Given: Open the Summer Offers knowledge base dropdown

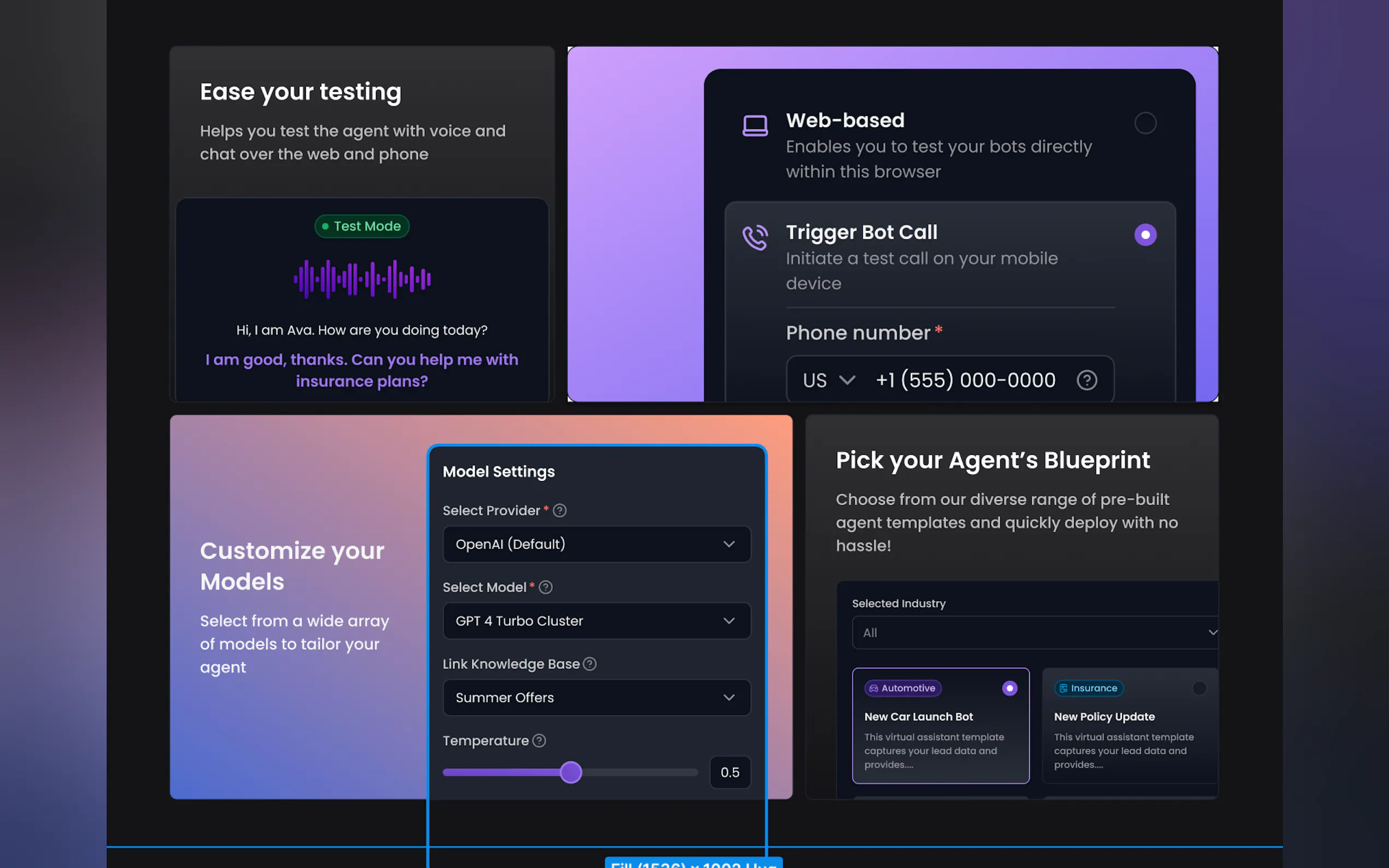Looking at the screenshot, I should coord(597,698).
